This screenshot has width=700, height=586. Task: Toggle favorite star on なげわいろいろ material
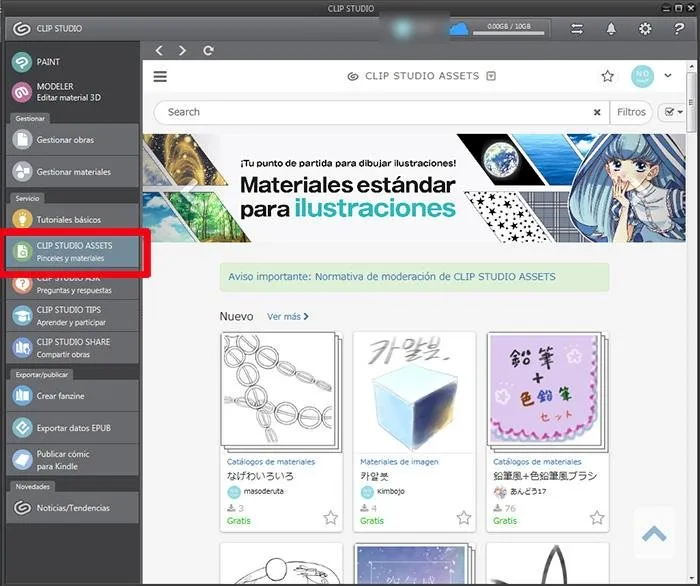click(330, 518)
